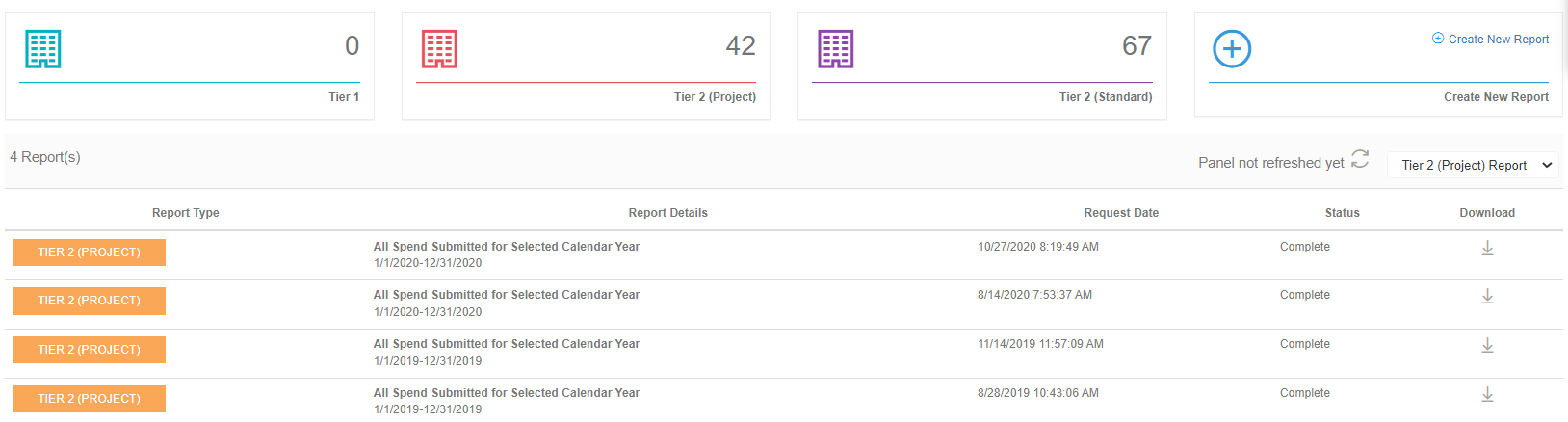This screenshot has height=422, width=1568.
Task: Click the Tier 2 (Project) tag in first row
Action: click(89, 252)
